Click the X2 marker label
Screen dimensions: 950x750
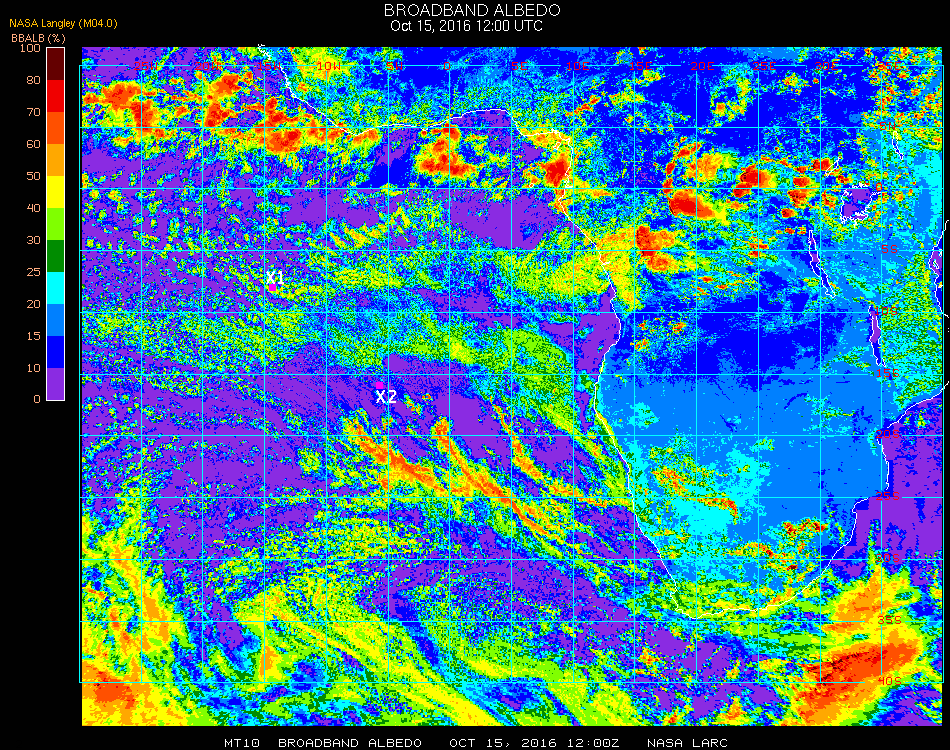click(x=386, y=397)
